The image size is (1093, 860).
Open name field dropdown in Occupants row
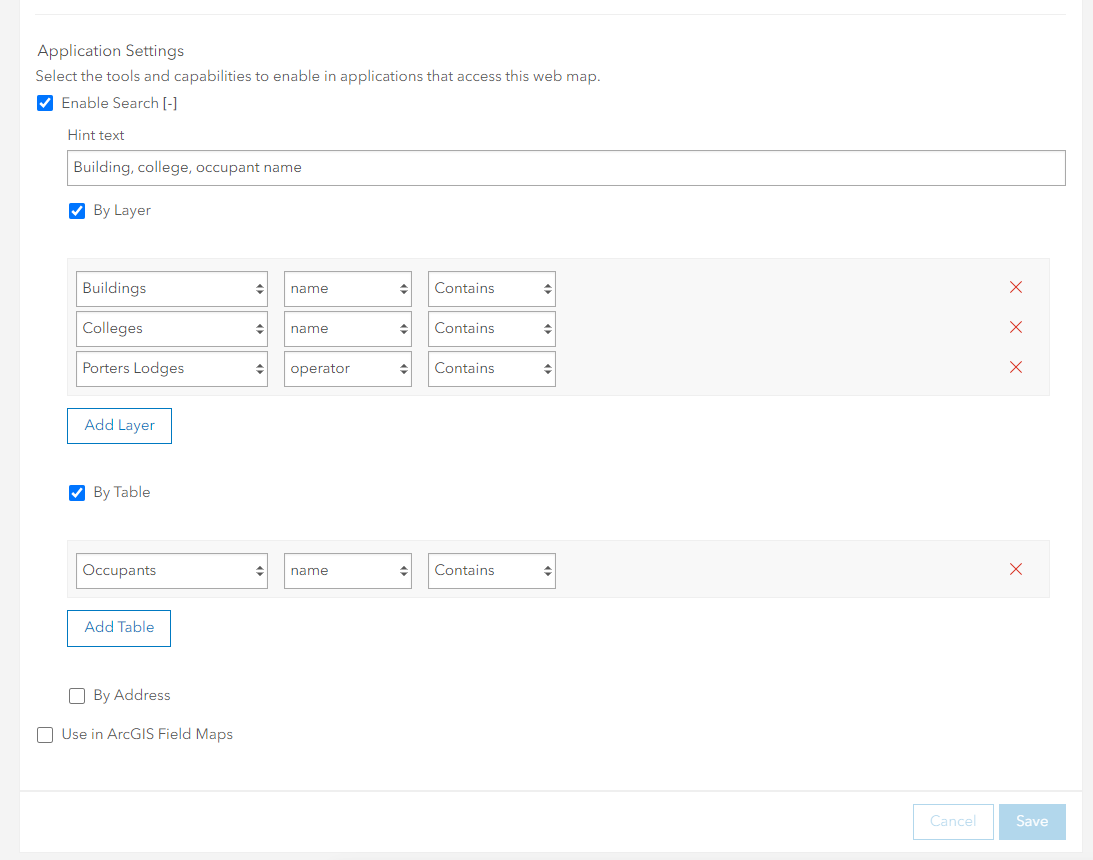tap(348, 571)
